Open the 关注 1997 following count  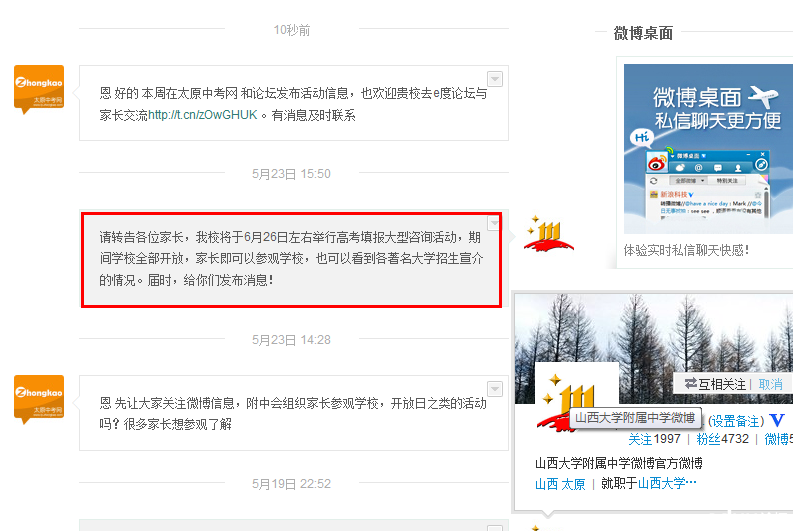[654, 439]
